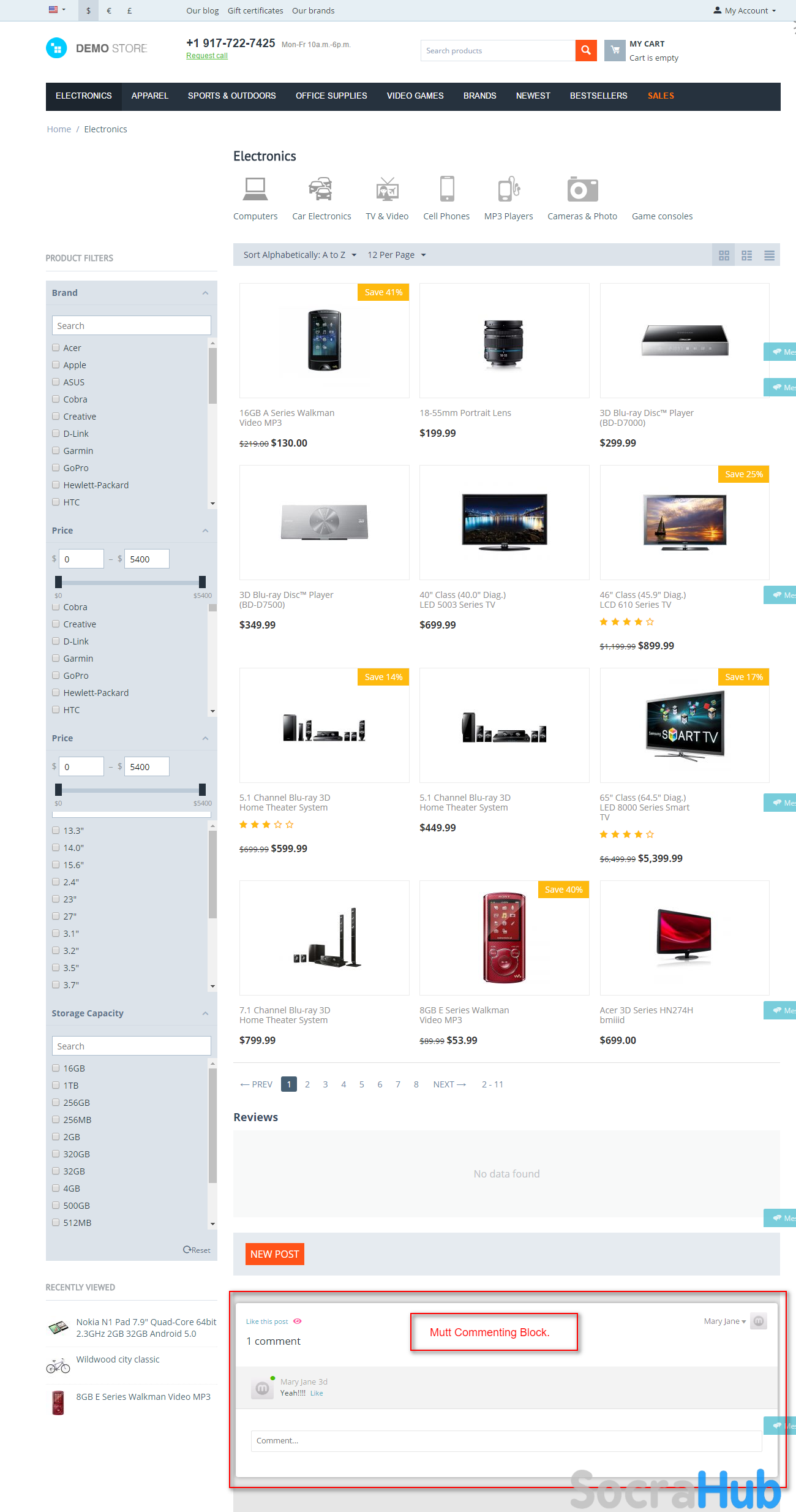
Task: Open the 12 Per Page dropdown
Action: pos(396,255)
